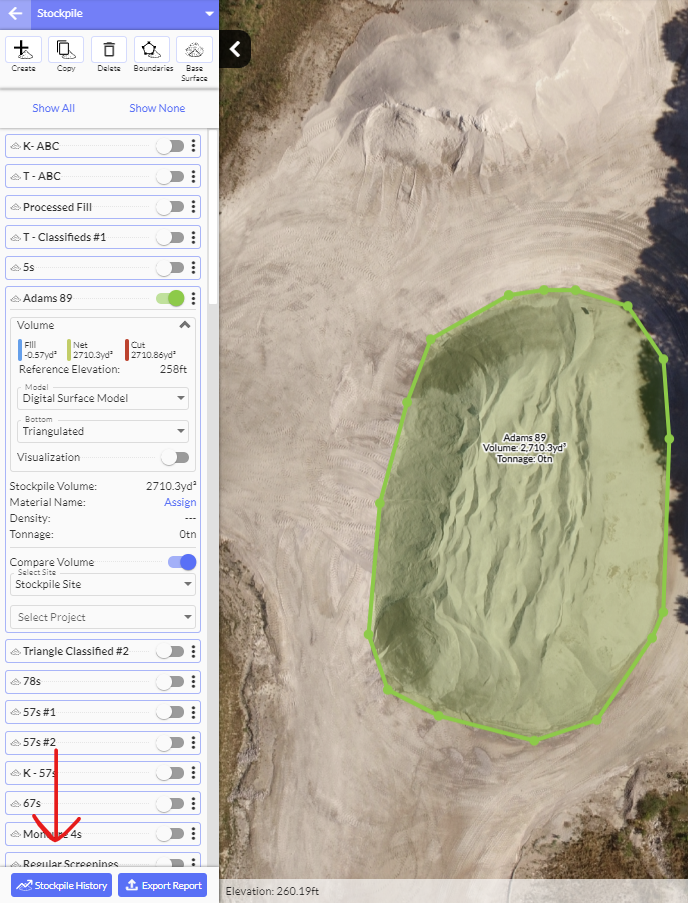Turn off Adams 89 visibility toggle
Viewport: 688px width, 903px height.
click(170, 298)
